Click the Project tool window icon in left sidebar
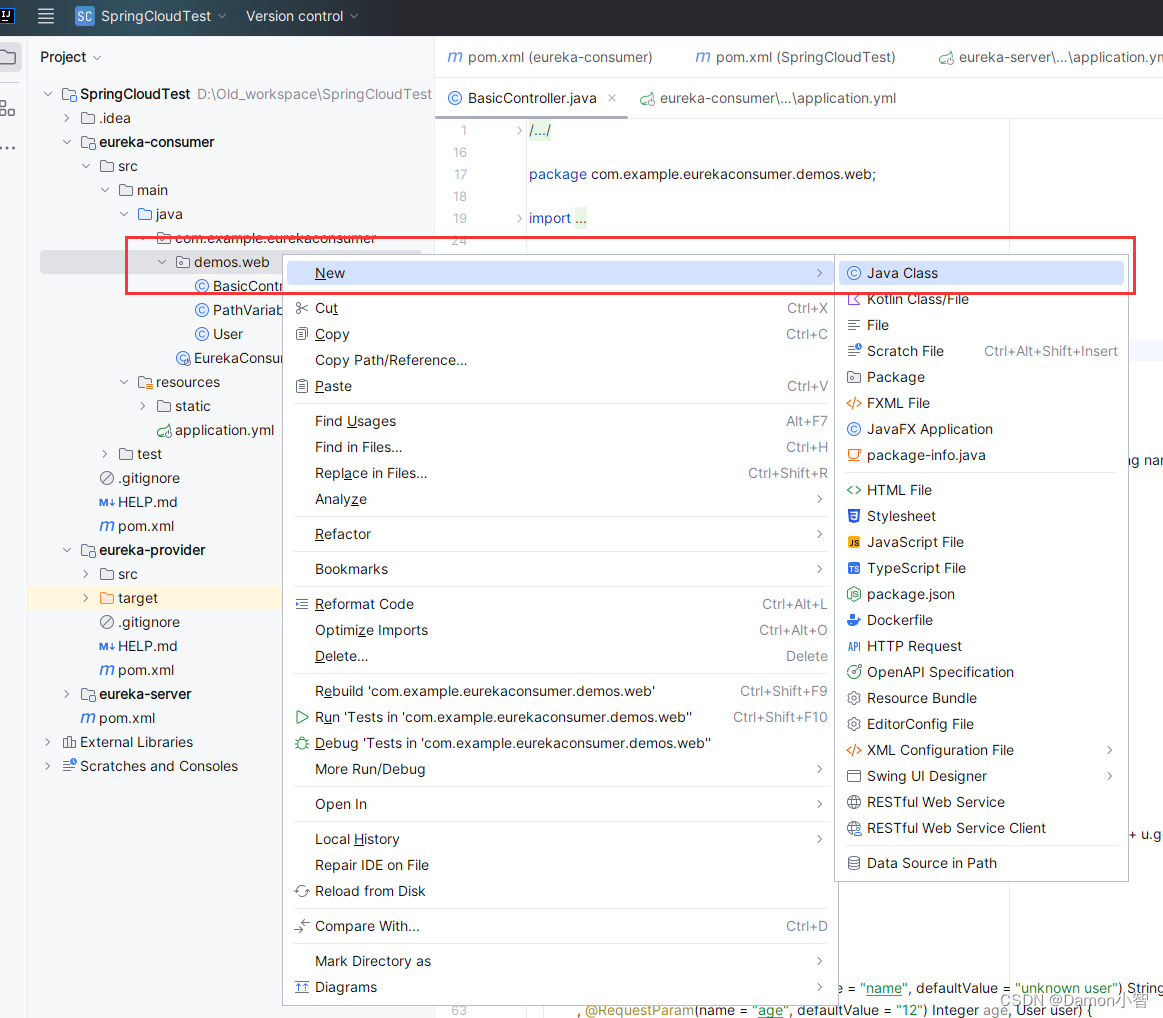 [11, 57]
